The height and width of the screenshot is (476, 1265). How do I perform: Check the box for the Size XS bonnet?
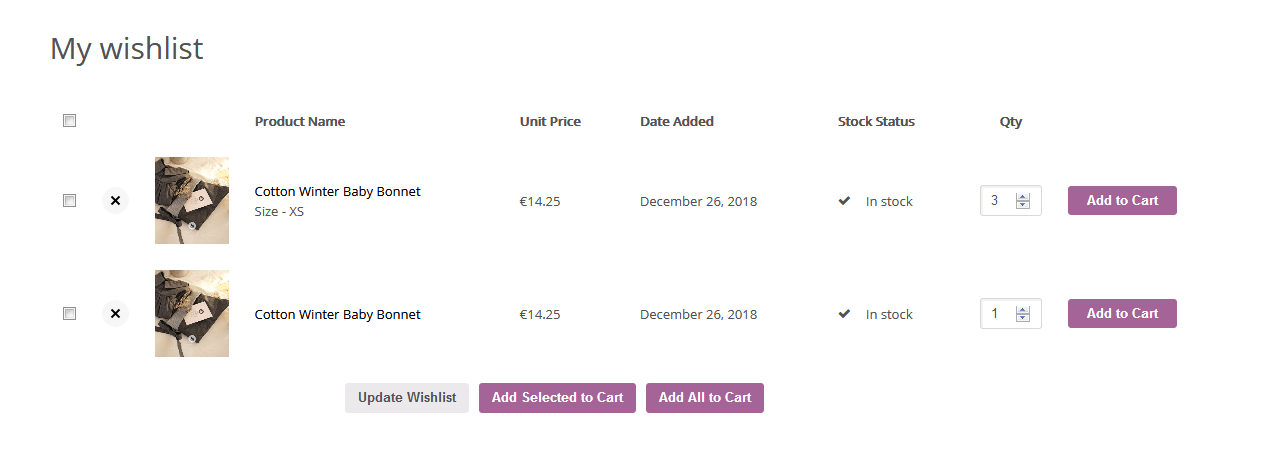coord(69,201)
